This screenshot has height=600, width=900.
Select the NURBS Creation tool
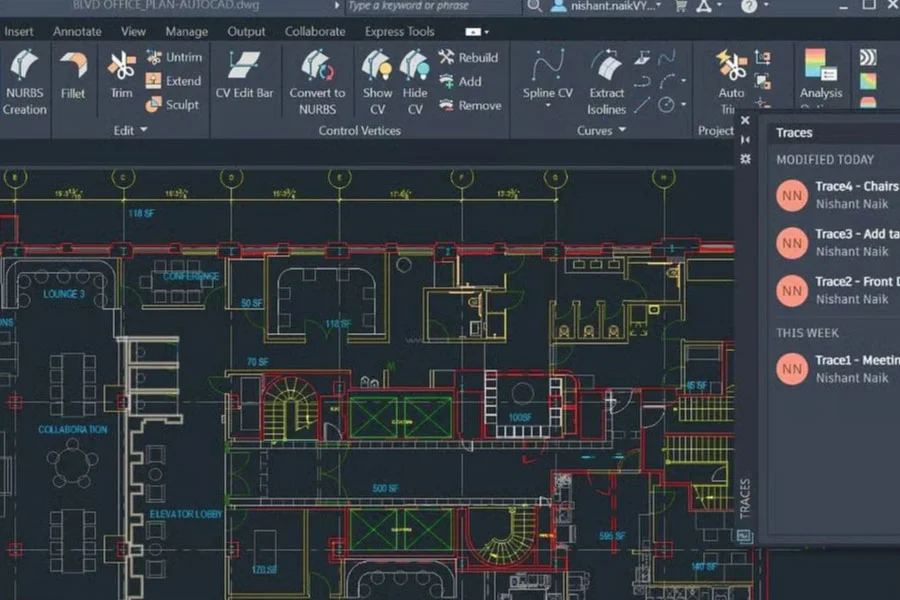(24, 80)
